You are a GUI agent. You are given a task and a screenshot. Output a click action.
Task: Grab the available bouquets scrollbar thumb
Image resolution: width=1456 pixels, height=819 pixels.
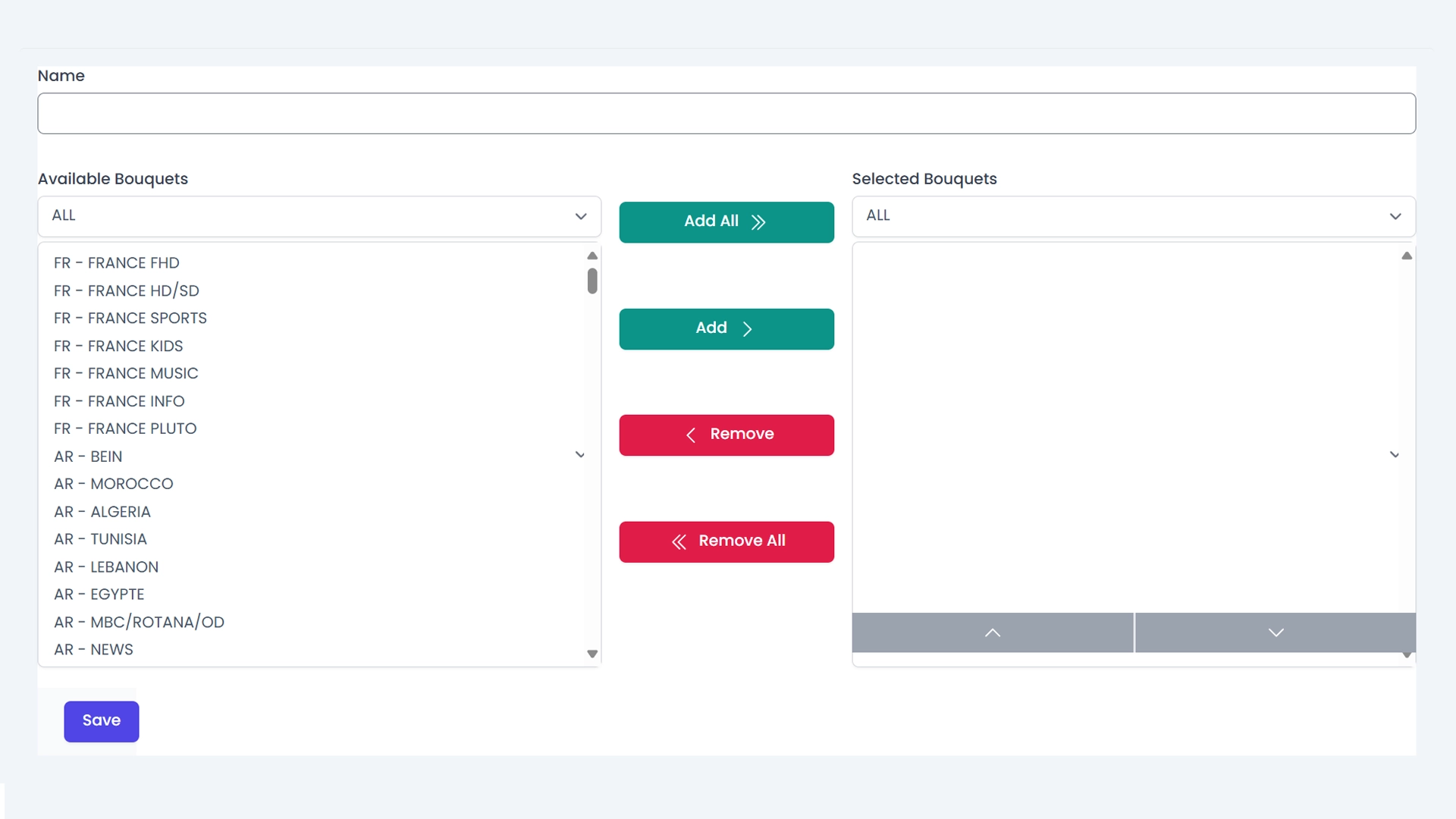pos(592,281)
